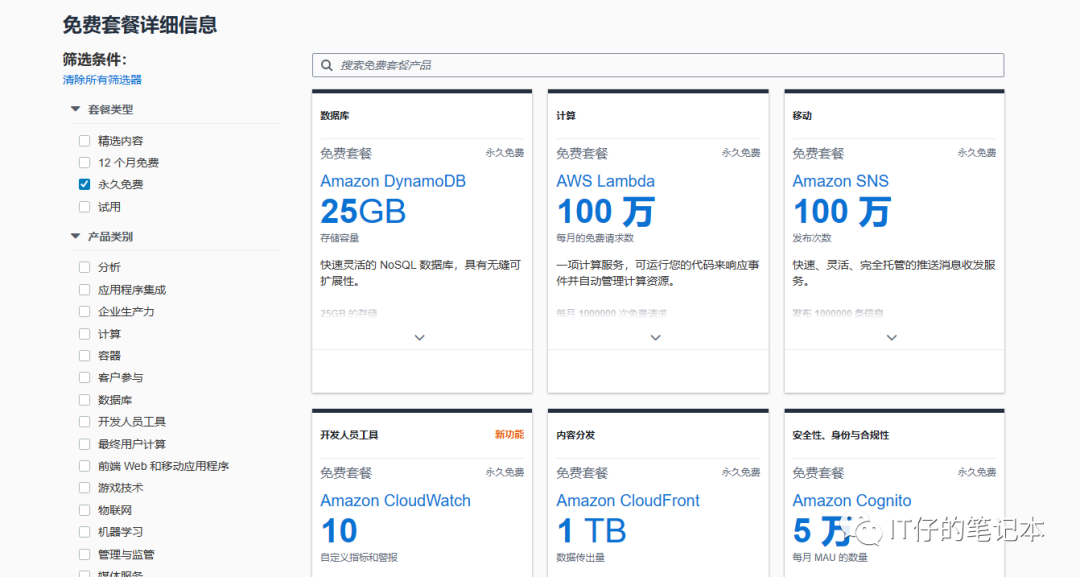The width and height of the screenshot is (1080, 577).
Task: Expand the Amazon DynamoDB card chevron
Action: 420,338
